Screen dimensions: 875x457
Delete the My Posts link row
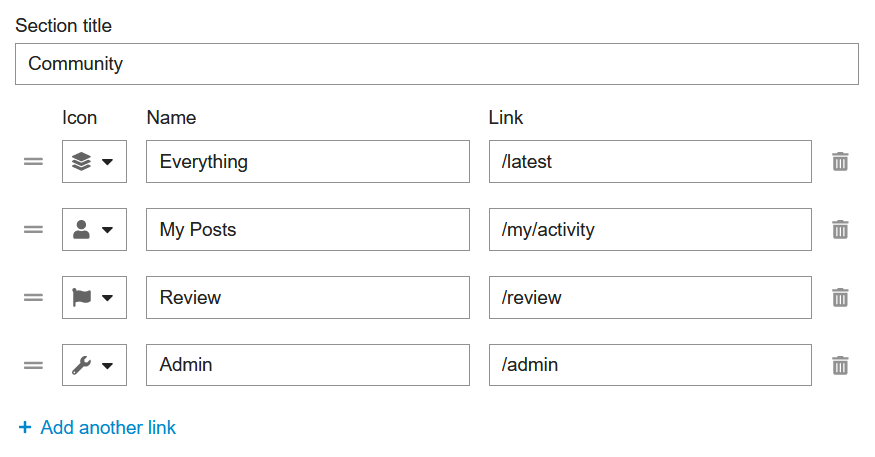(x=840, y=230)
